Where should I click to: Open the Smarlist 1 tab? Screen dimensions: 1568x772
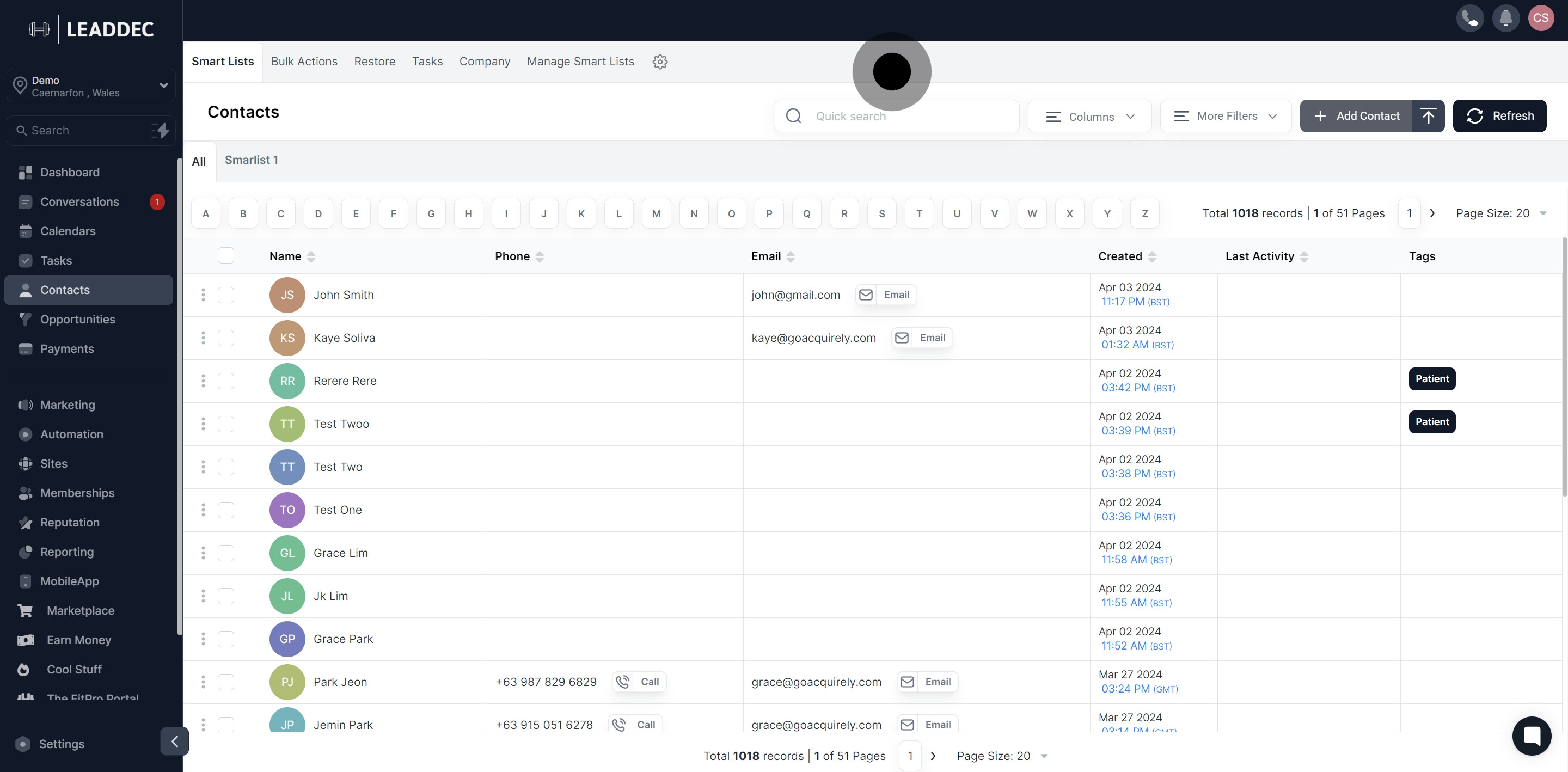tap(252, 160)
